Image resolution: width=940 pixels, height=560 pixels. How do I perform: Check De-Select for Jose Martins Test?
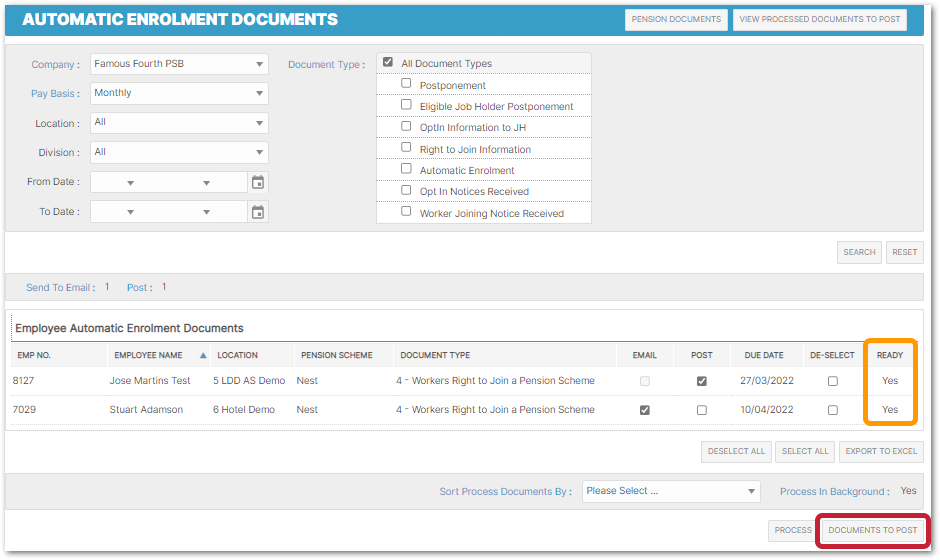point(832,381)
